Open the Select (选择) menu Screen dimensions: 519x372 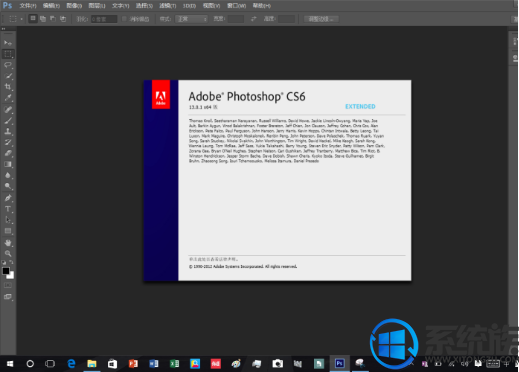tap(144, 6)
